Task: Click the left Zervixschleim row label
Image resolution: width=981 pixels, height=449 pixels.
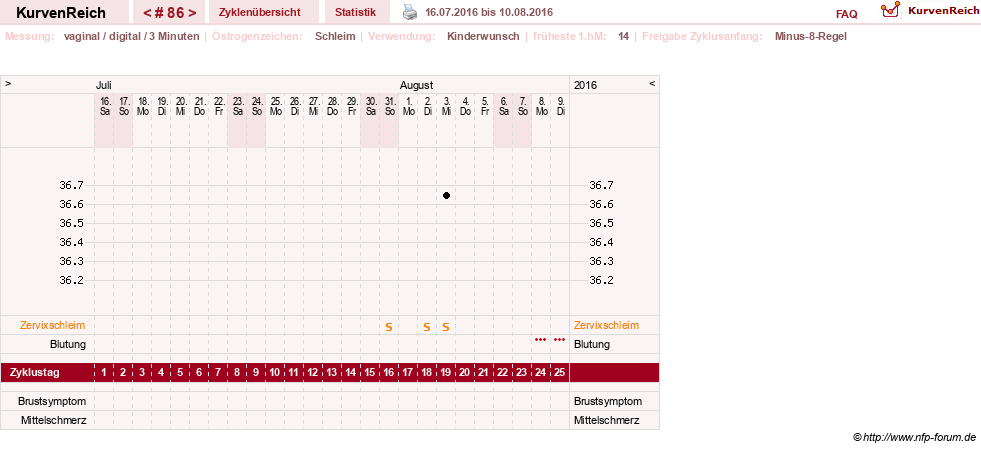Action: click(53, 325)
